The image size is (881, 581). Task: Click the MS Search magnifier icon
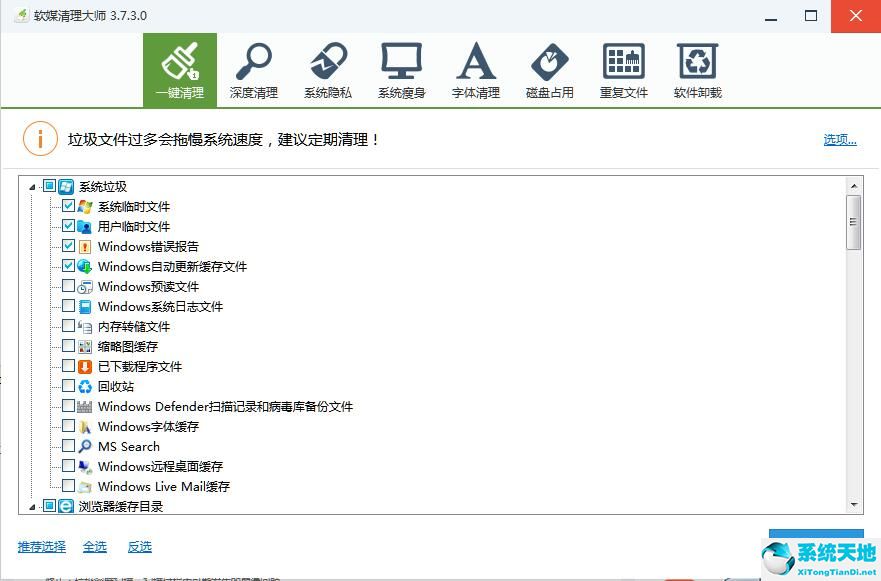point(85,447)
